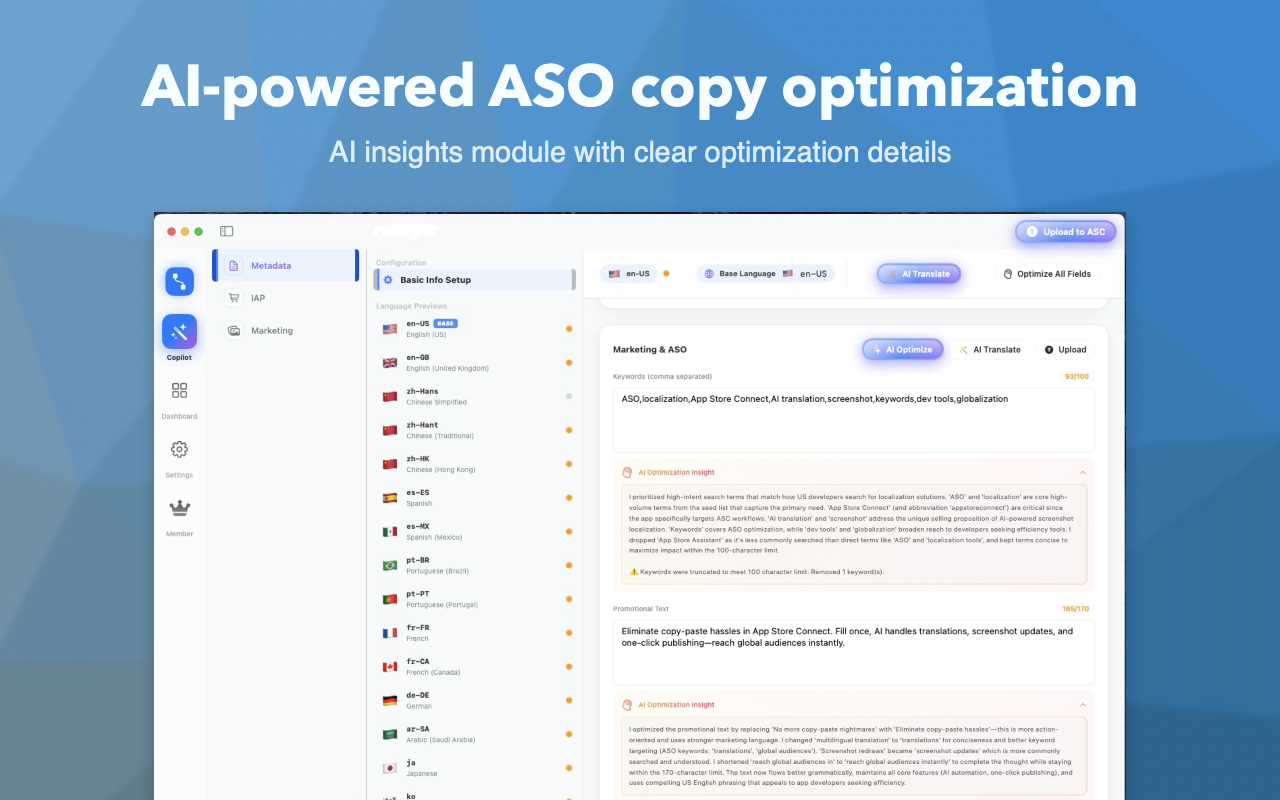Click the AI Optimize button
The width and height of the screenshot is (1280, 800).
(903, 349)
